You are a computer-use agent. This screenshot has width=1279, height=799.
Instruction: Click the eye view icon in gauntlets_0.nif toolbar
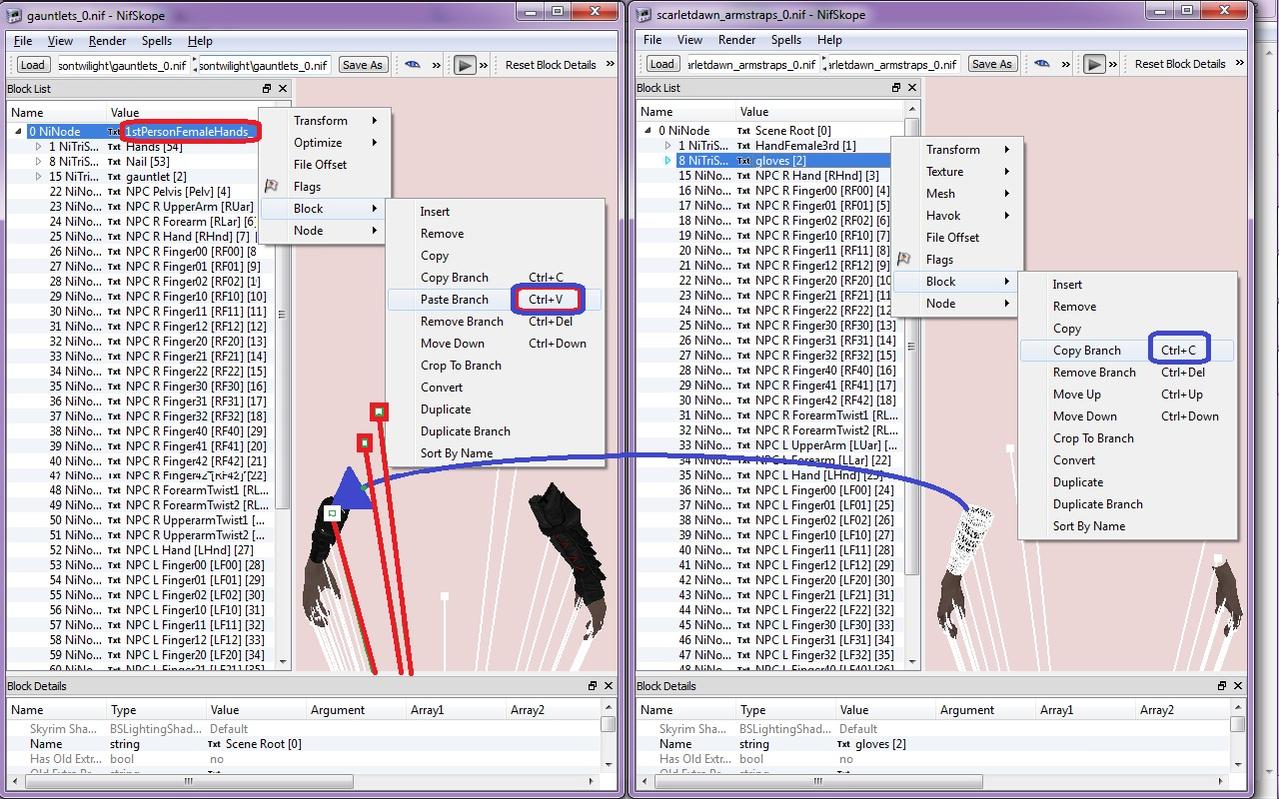coord(412,65)
